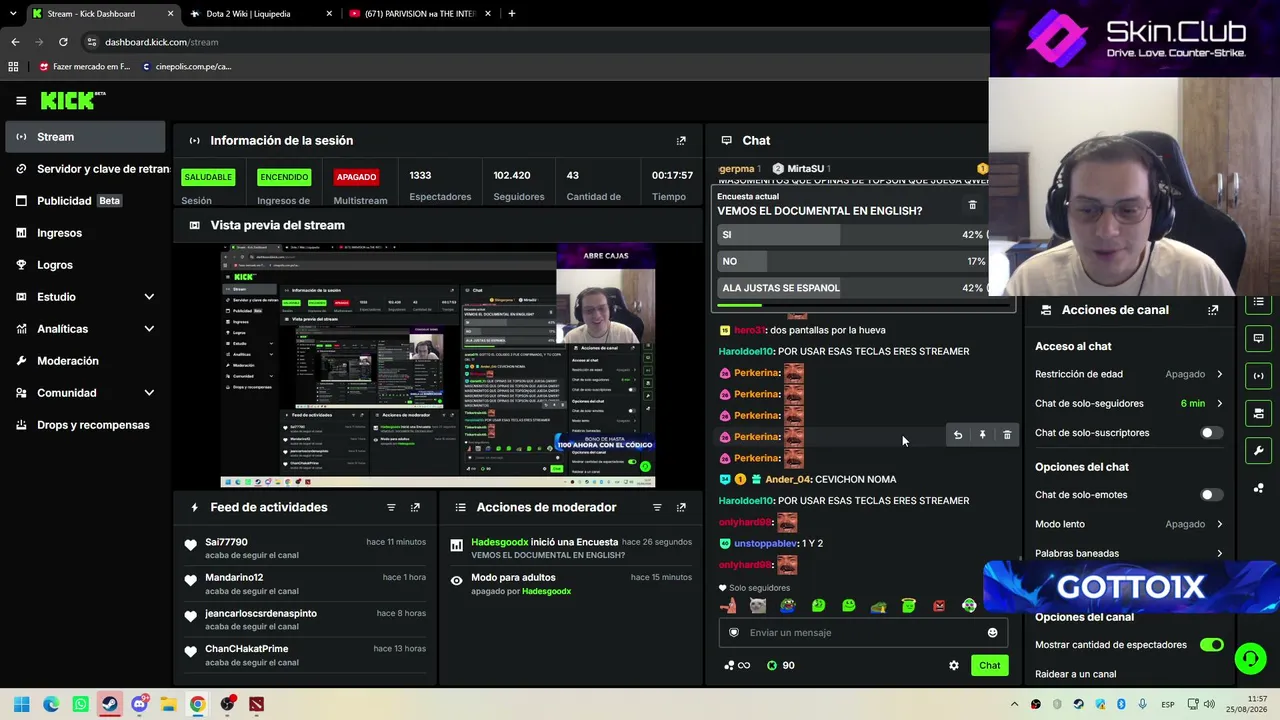Screen dimensions: 1280x720
Task: Reply to the hovered Perkerina message
Action: click(x=958, y=435)
